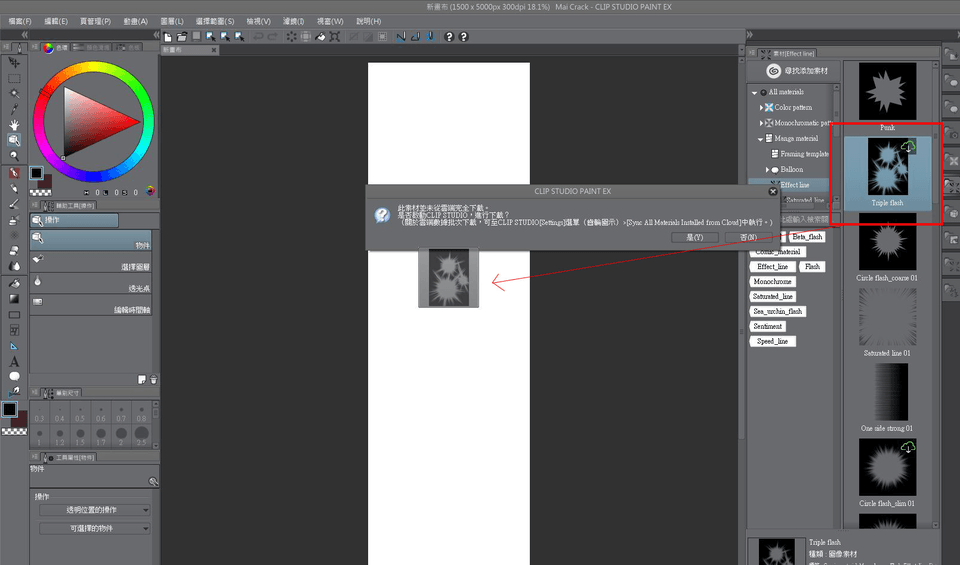Image resolution: width=960 pixels, height=565 pixels.
Task: Click the Speed_line tag button
Action: (x=772, y=341)
